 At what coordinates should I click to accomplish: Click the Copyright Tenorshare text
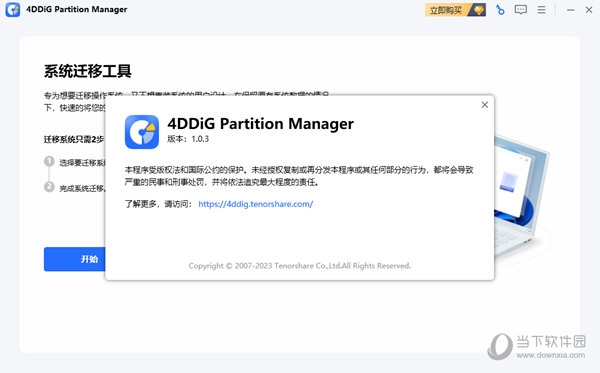(x=300, y=265)
